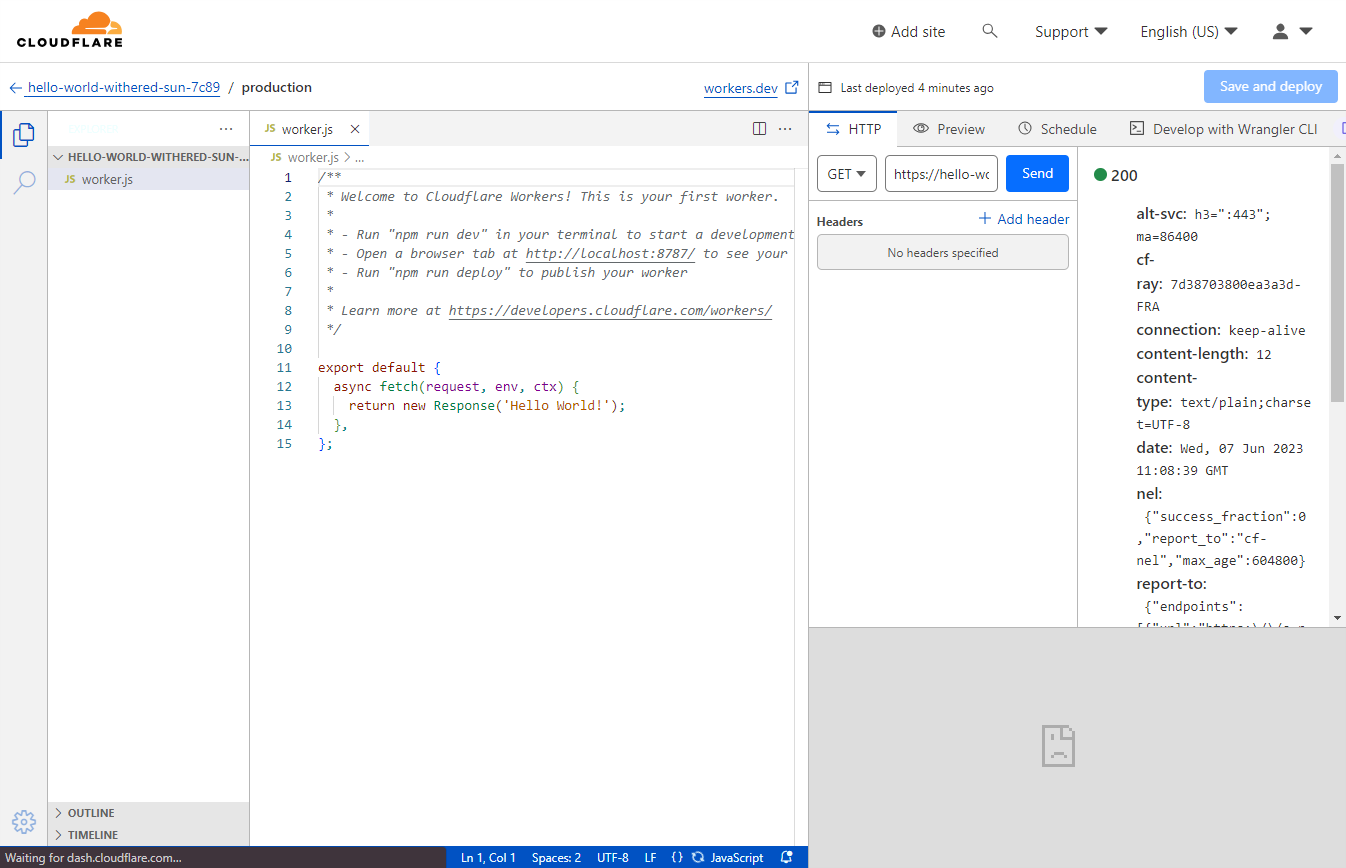Click the request URL input field

[x=942, y=174]
